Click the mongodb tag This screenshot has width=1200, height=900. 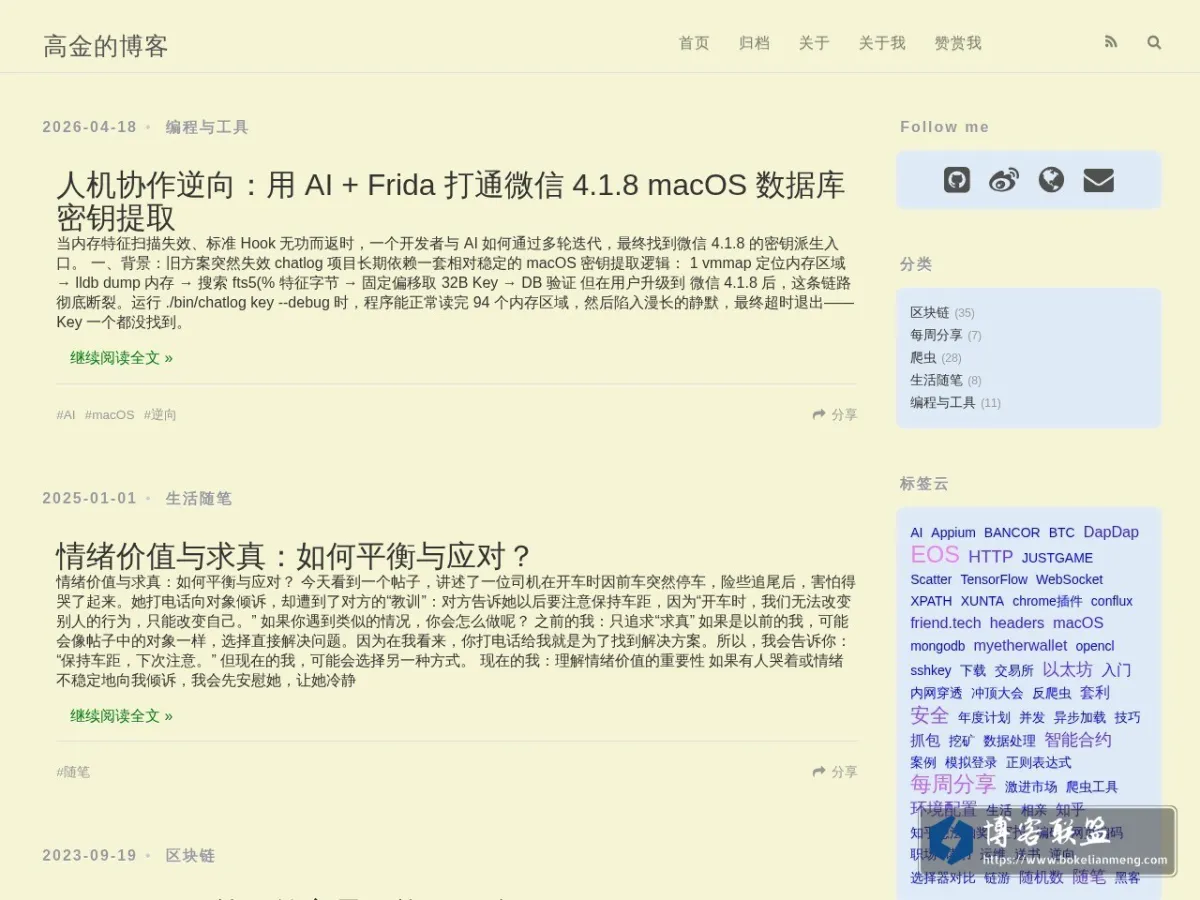click(938, 646)
